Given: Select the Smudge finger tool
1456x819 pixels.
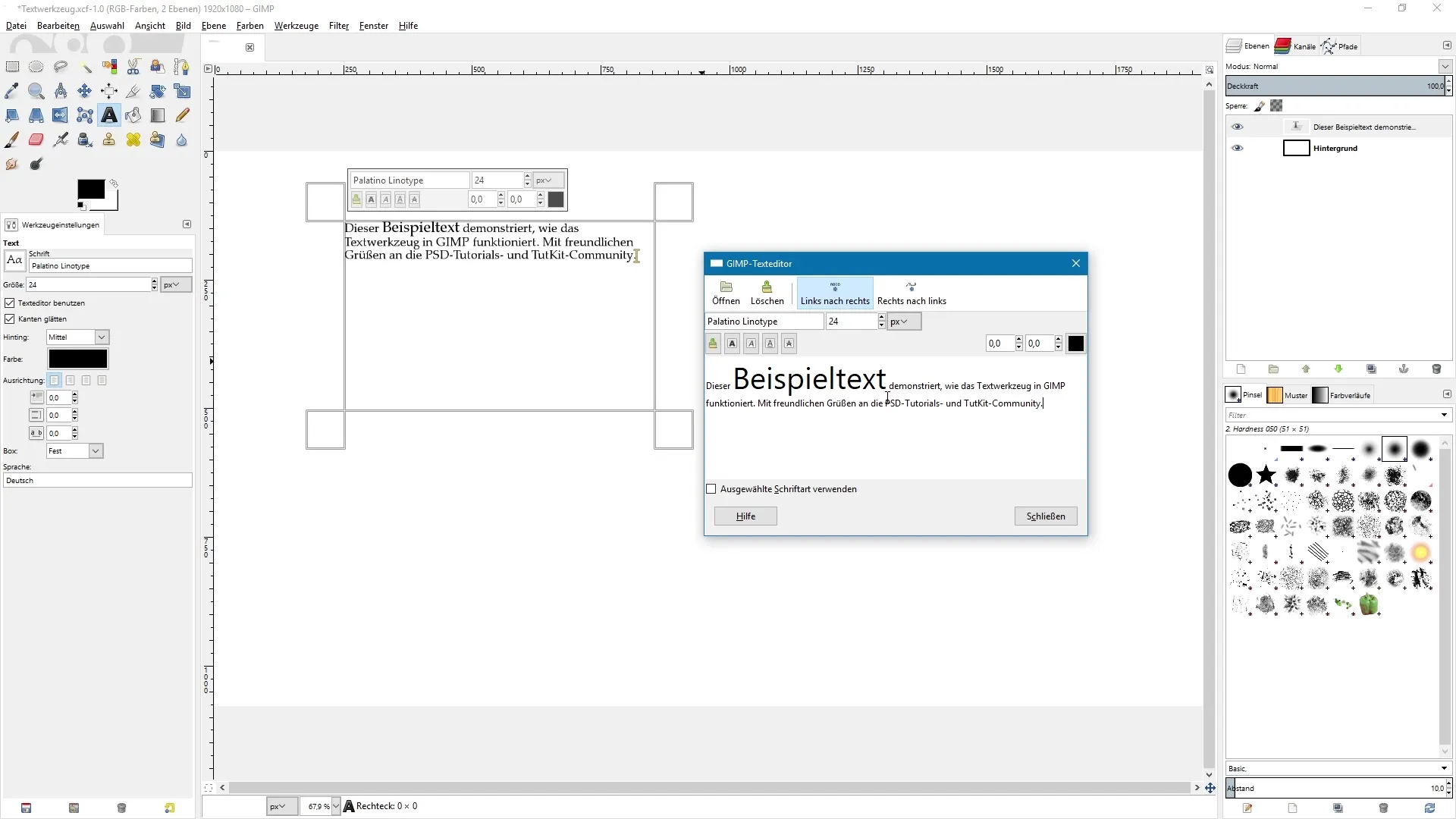Looking at the screenshot, I should click(x=12, y=165).
